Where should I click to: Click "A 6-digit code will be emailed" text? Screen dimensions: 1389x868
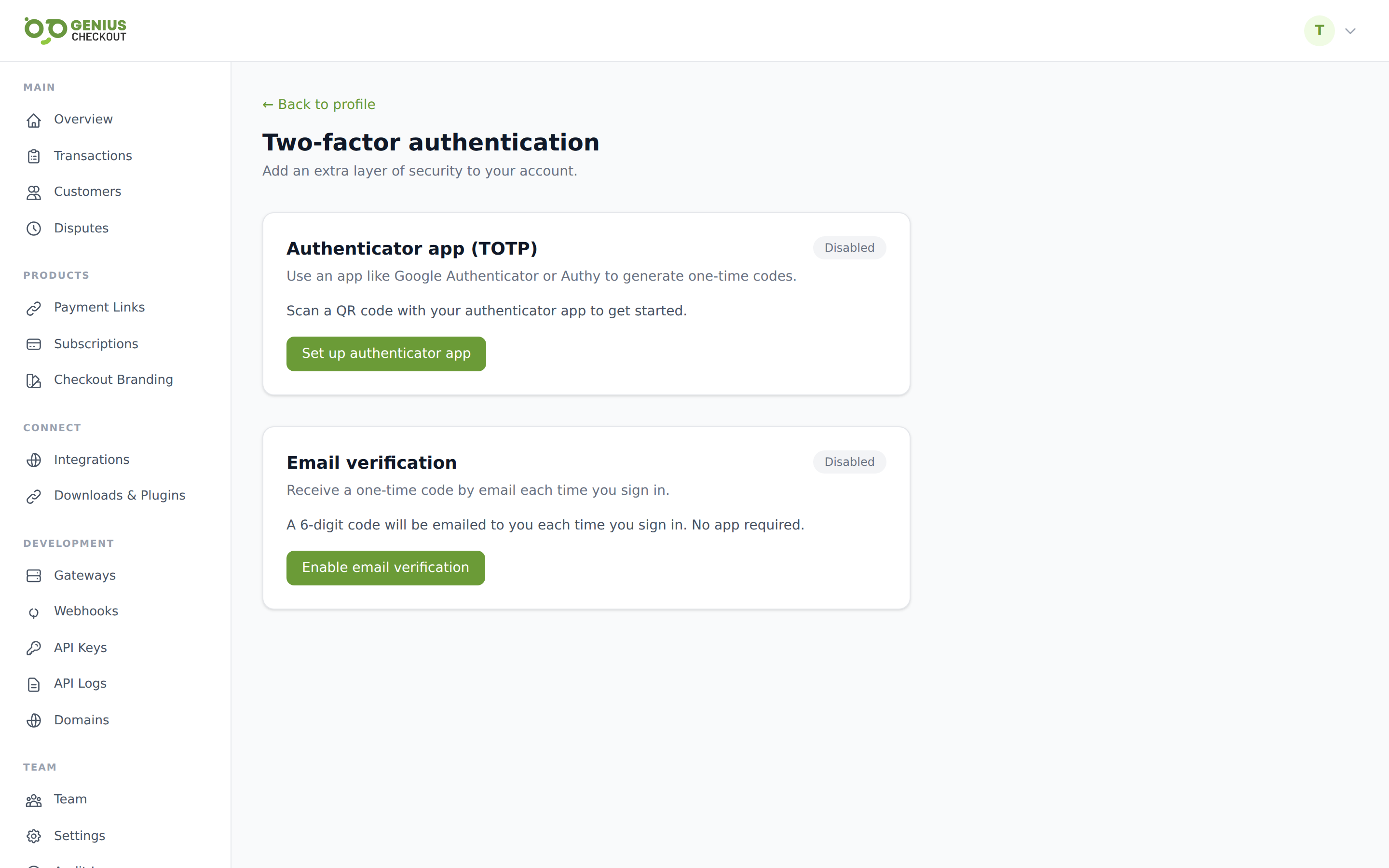[545, 525]
